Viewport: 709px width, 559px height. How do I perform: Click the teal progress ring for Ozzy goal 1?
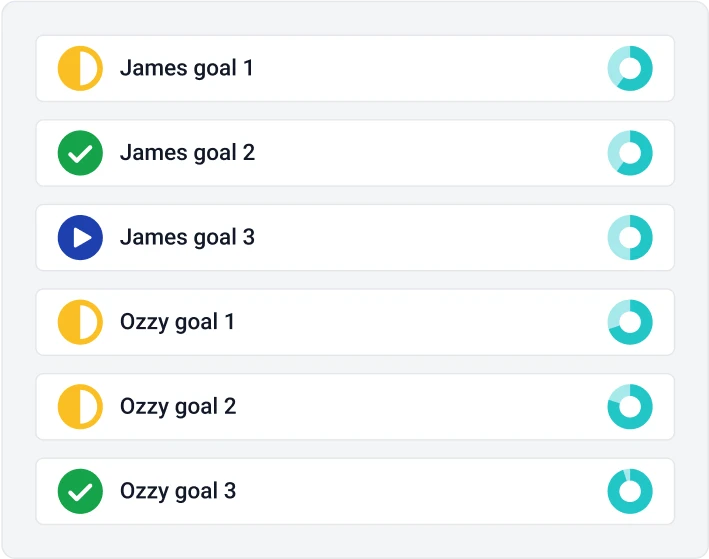[x=630, y=322]
